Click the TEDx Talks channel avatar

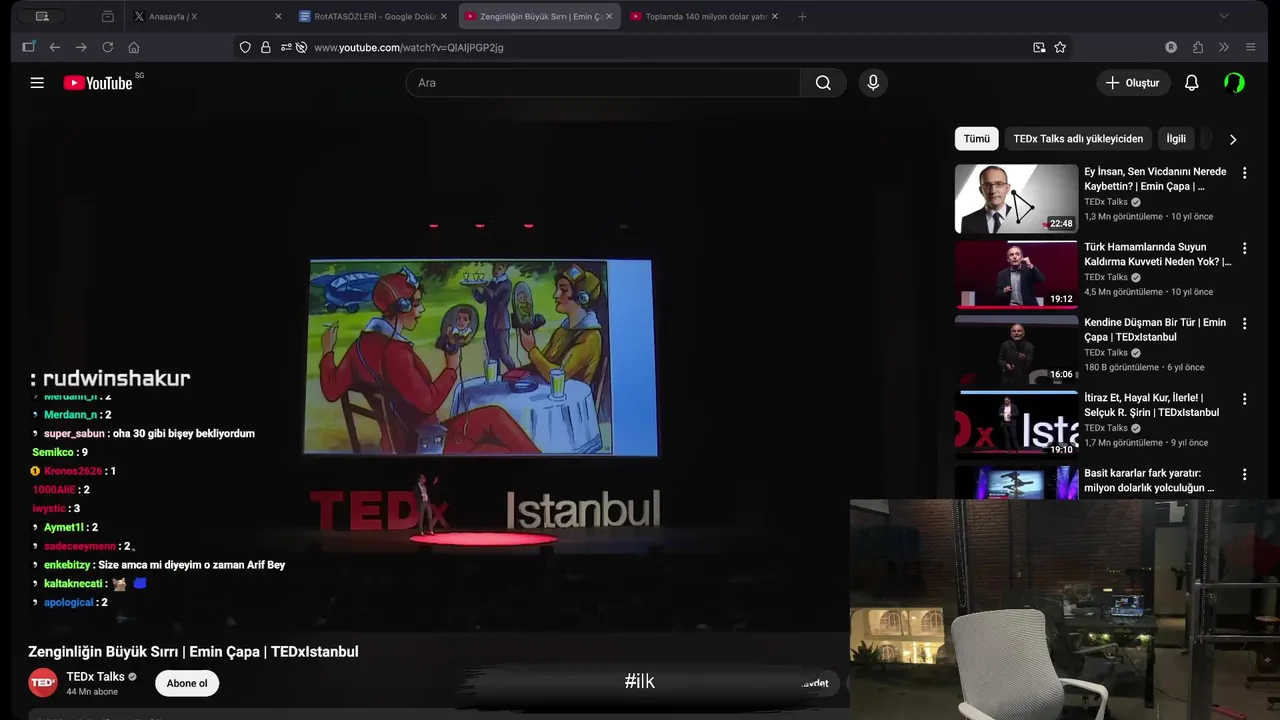tap(43, 683)
